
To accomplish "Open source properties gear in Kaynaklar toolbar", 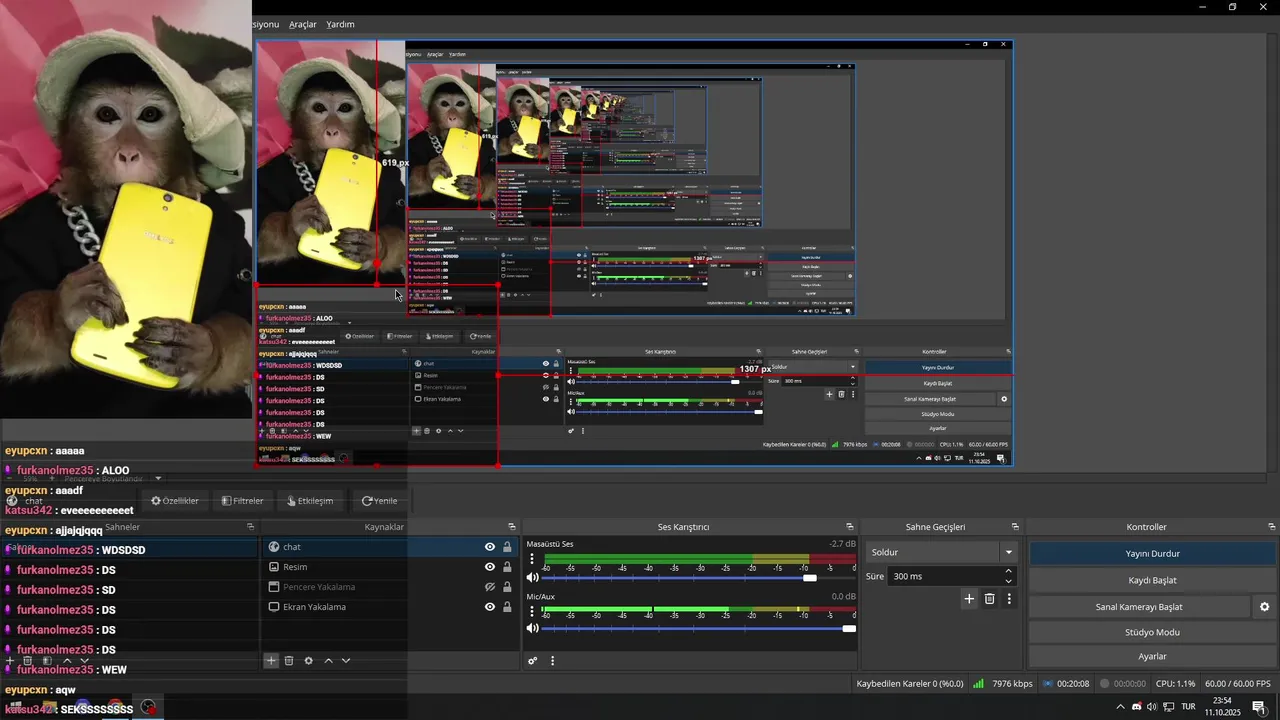I will point(308,661).
